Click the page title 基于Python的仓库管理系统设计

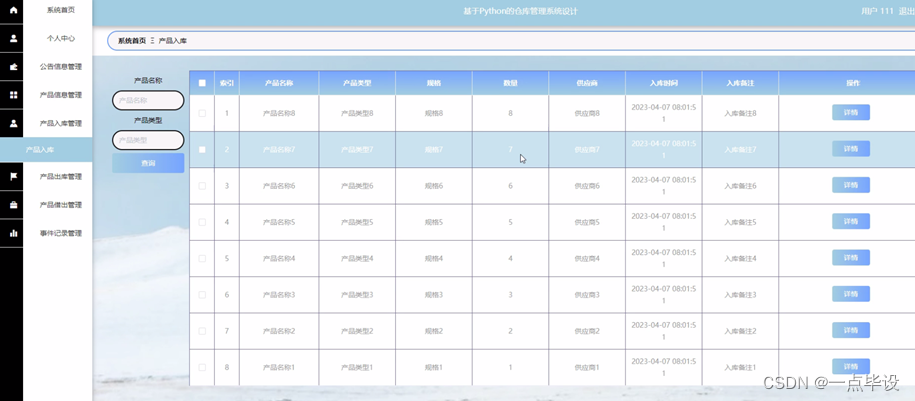[x=521, y=11]
